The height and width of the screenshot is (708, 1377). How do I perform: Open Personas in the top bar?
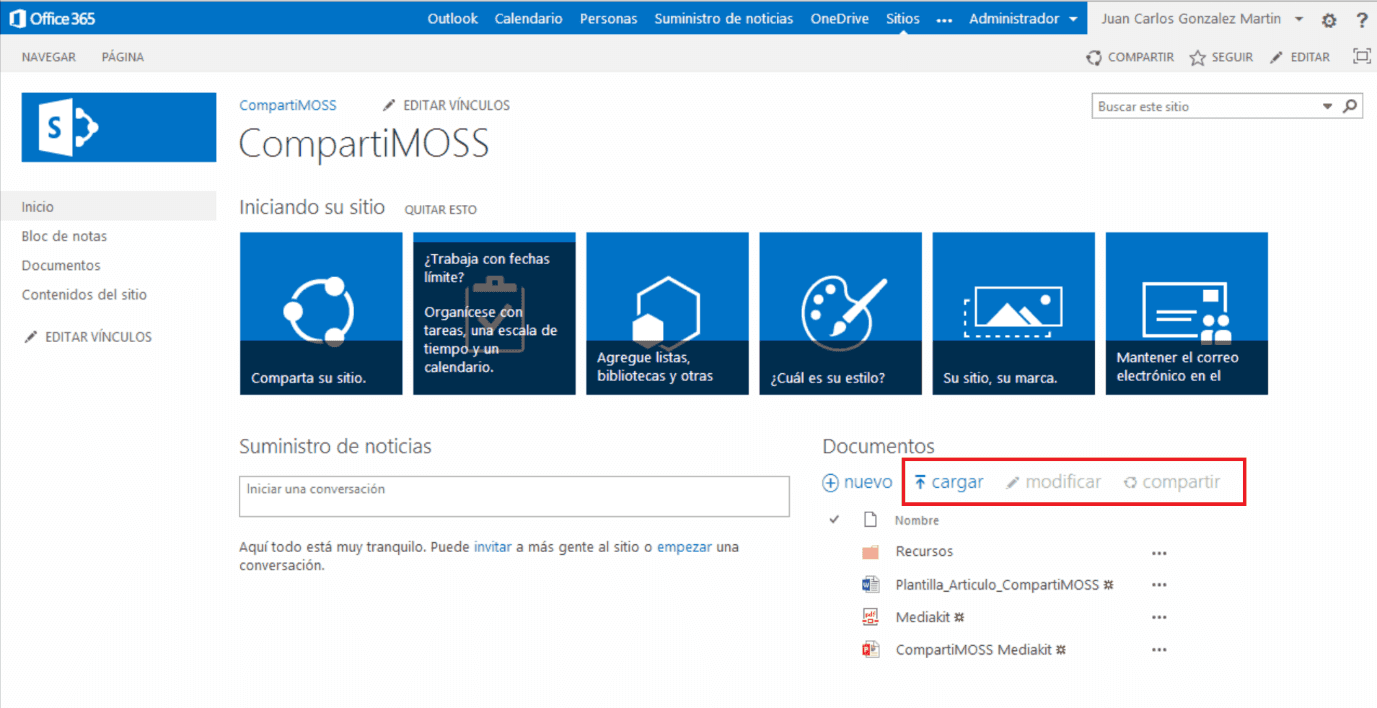608,19
